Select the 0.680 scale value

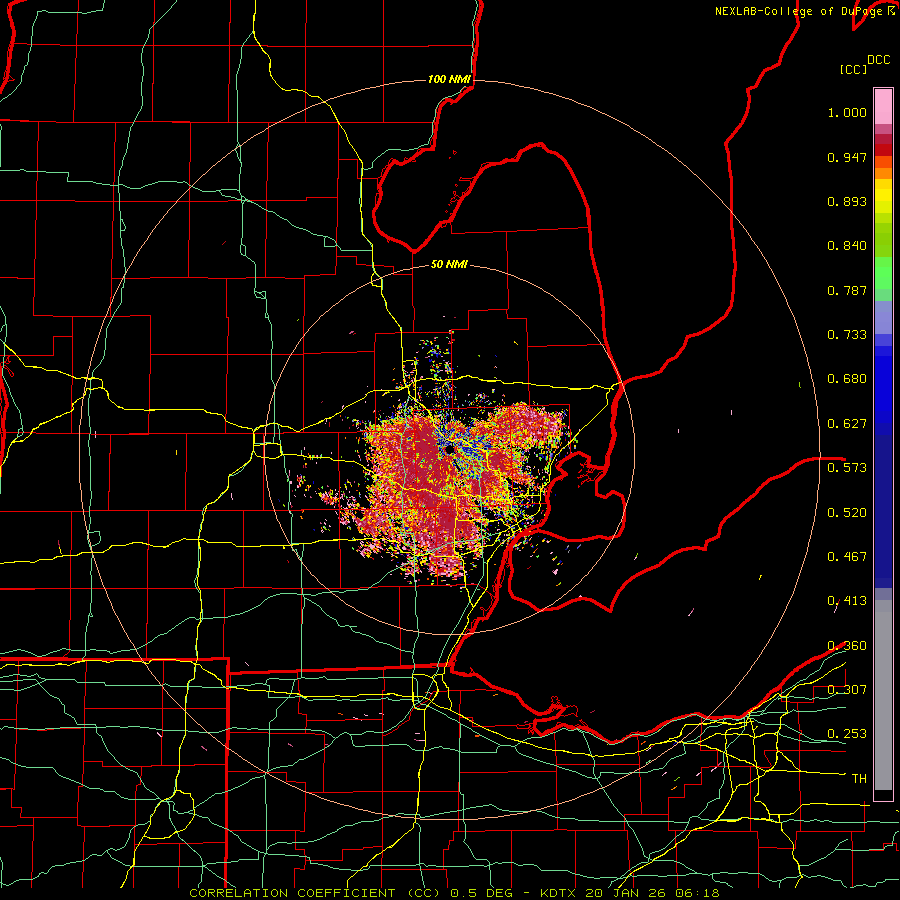(x=847, y=379)
